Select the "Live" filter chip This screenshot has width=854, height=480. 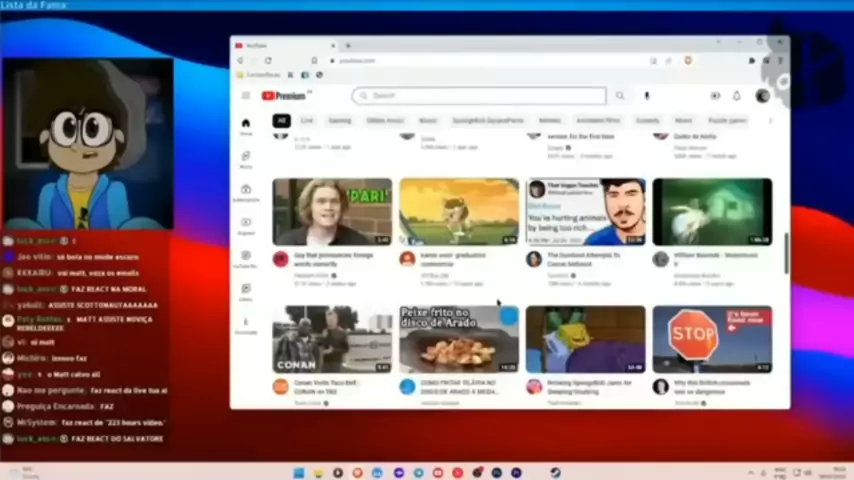tap(307, 120)
